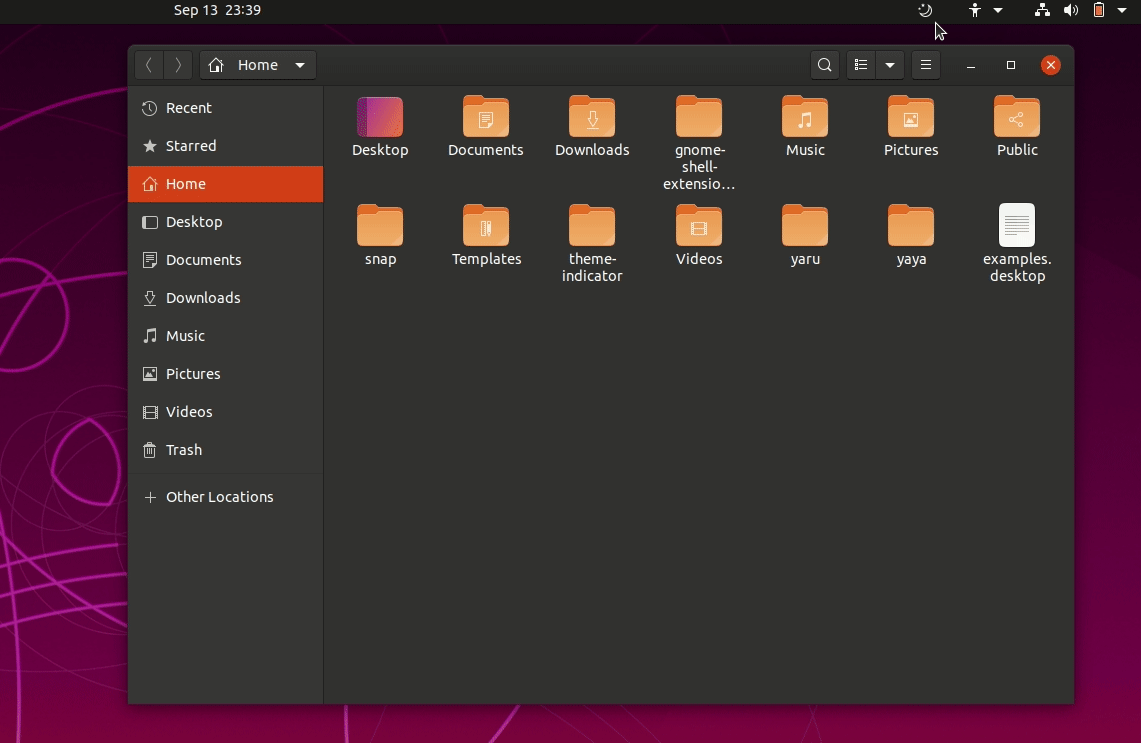The image size is (1141, 743).
Task: Open Trash from the sidebar
Action: 184,450
